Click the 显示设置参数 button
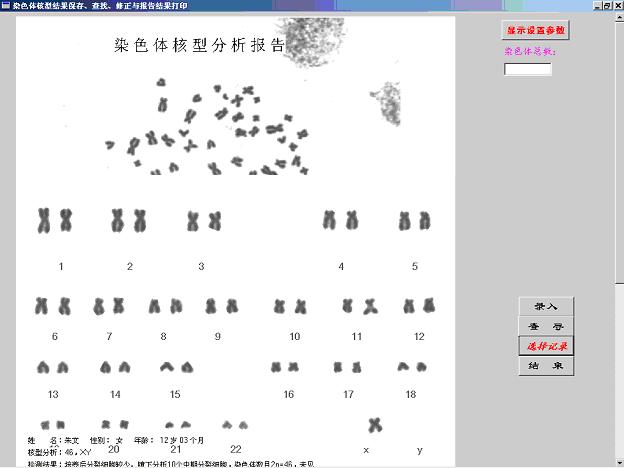624x468 pixels. (535, 30)
